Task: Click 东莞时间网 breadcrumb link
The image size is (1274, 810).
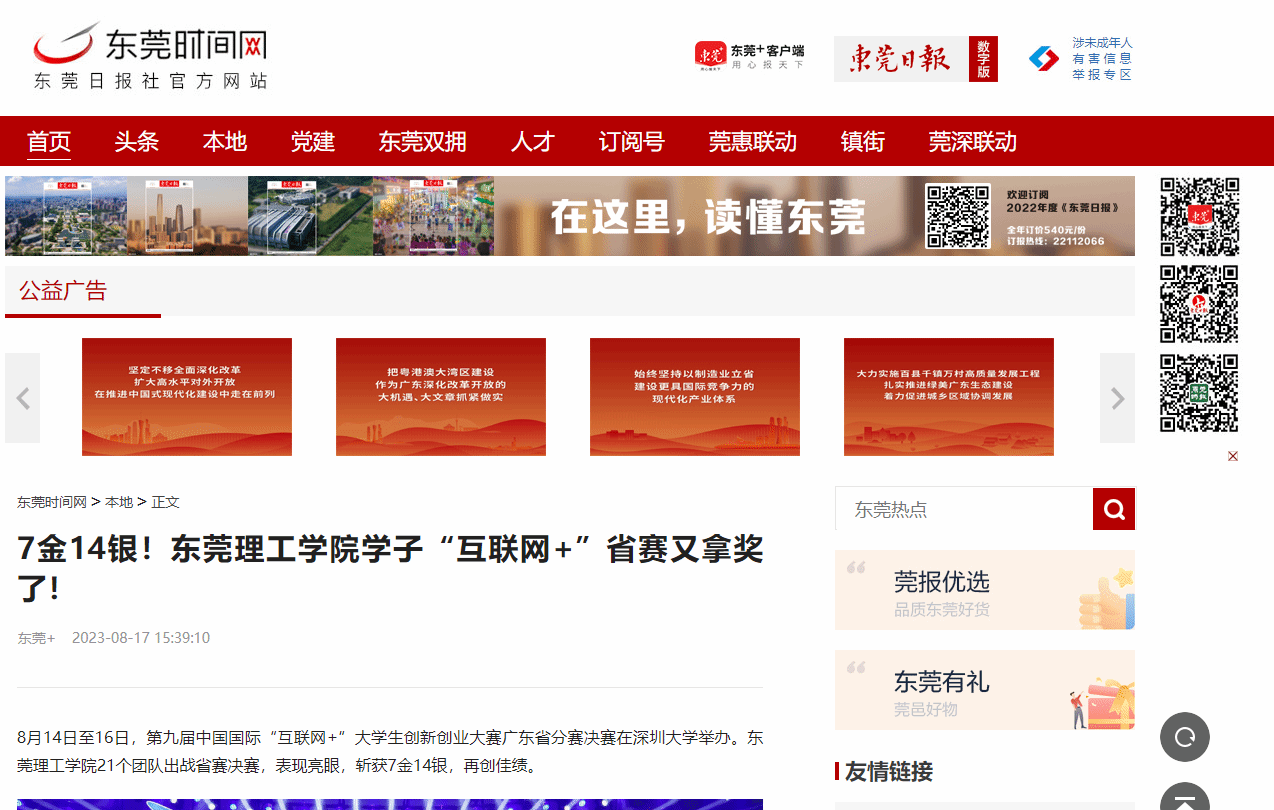Action: pos(52,502)
